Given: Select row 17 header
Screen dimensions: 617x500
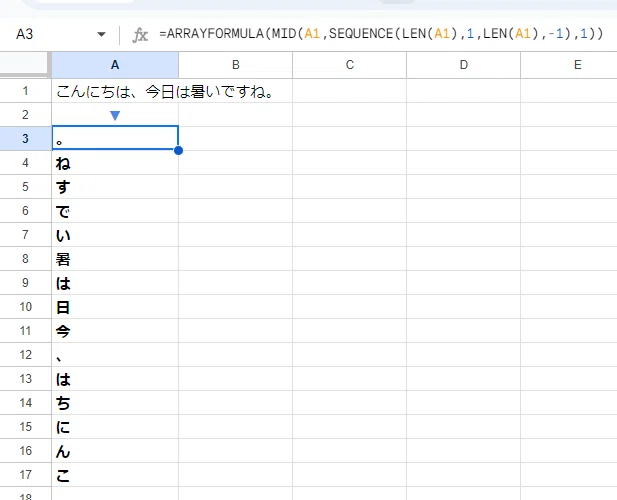Looking at the screenshot, I should point(26,474).
